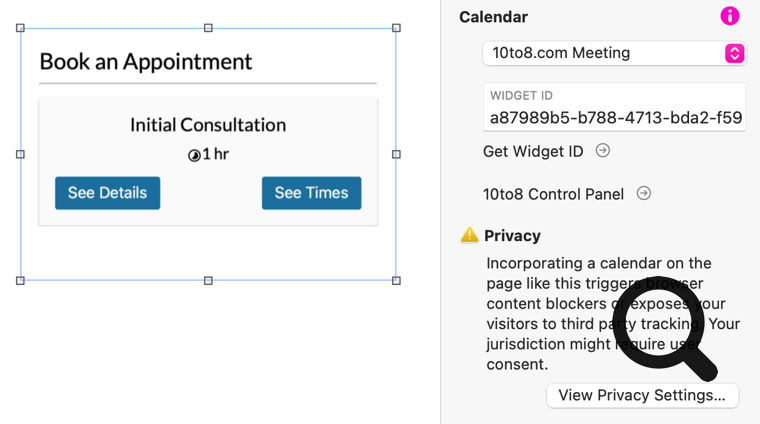The width and height of the screenshot is (760, 424).
Task: Click the bottom-center selection handle of the widget
Action: pos(208,281)
